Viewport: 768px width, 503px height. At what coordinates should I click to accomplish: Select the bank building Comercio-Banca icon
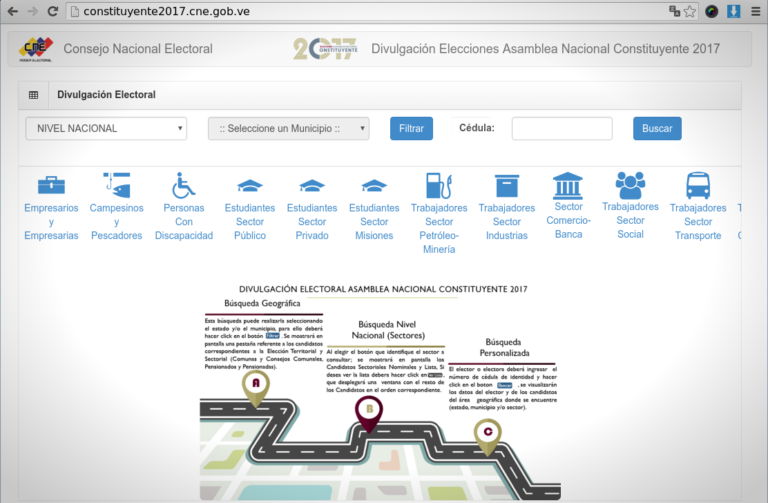tap(568, 185)
